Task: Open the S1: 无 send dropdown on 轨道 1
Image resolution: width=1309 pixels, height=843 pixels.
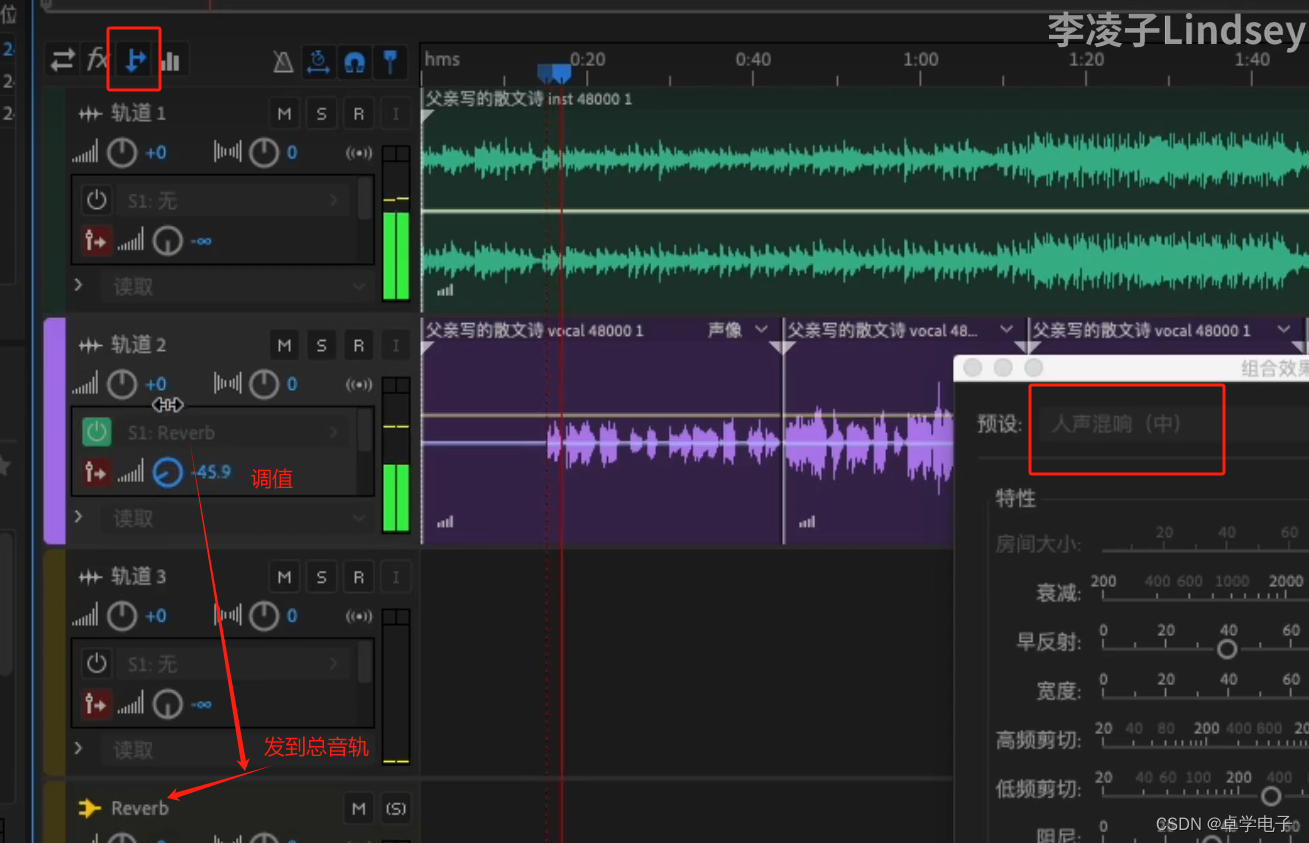Action: coord(233,201)
